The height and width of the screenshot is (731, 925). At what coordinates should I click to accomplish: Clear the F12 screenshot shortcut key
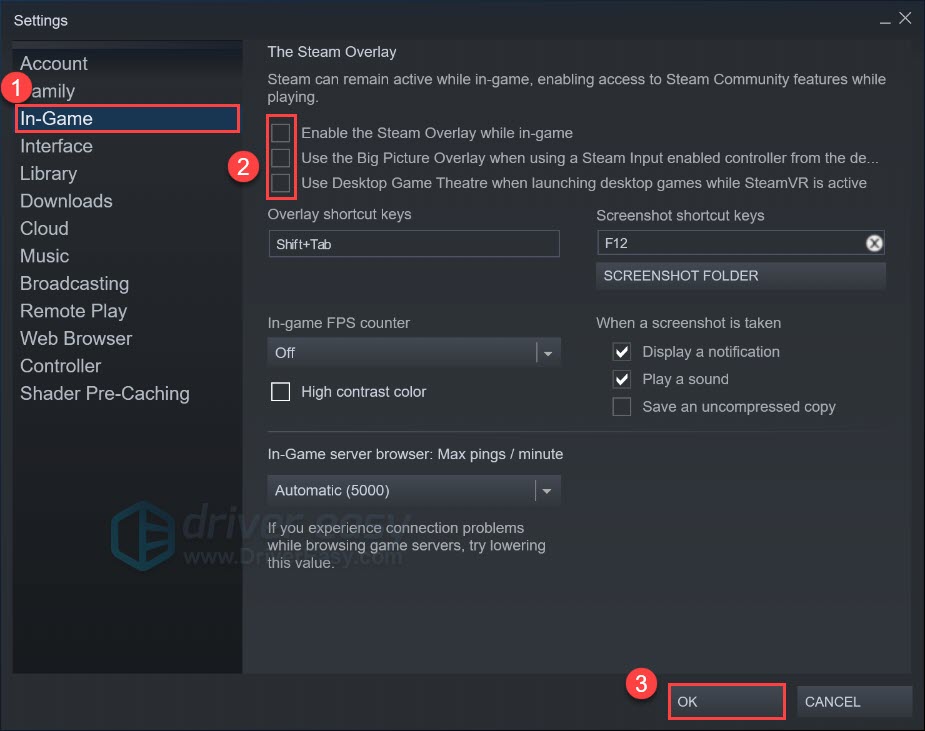tap(874, 243)
